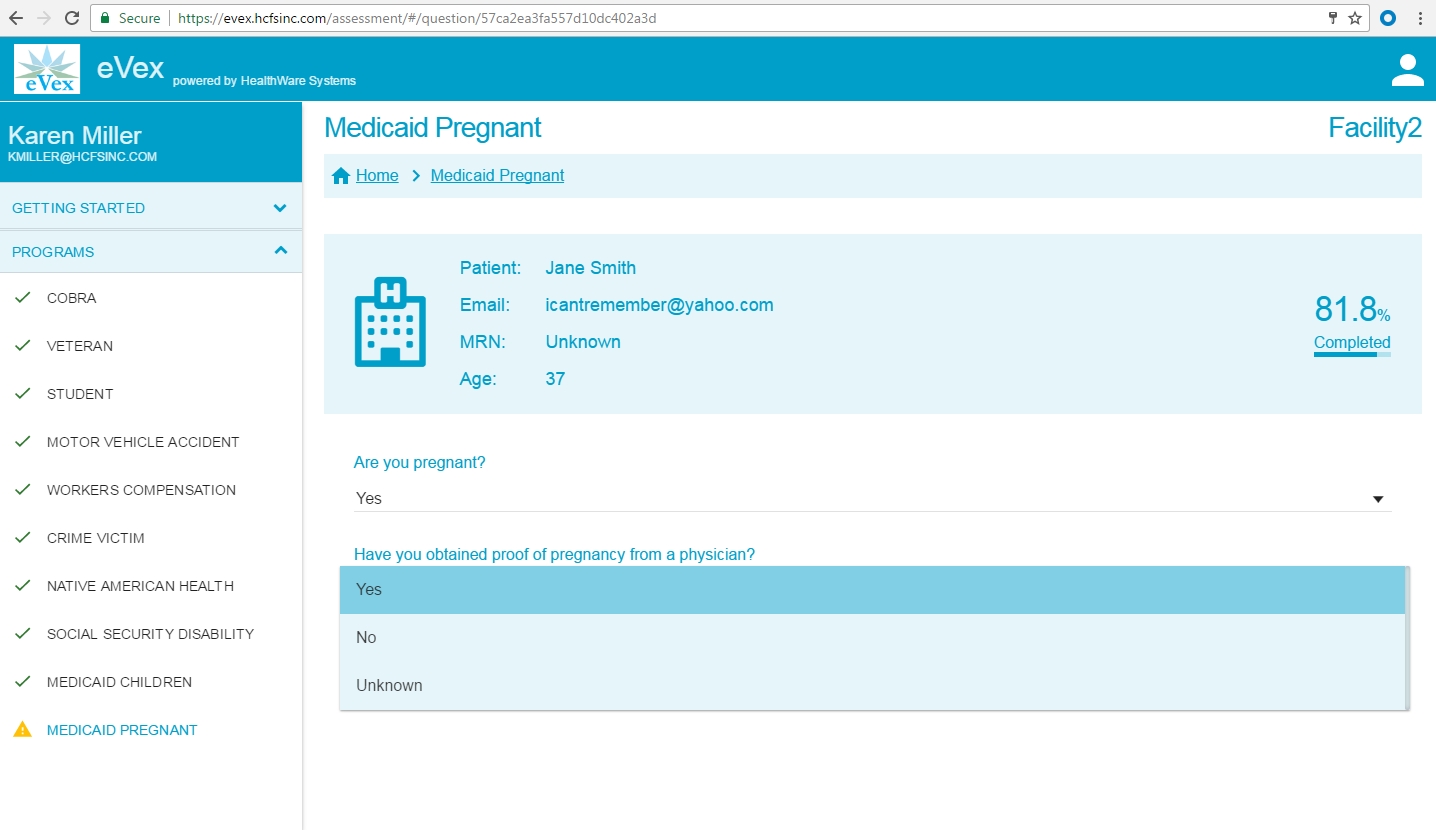The image size is (1436, 830).
Task: Click the completion progress bar
Action: 1351,354
